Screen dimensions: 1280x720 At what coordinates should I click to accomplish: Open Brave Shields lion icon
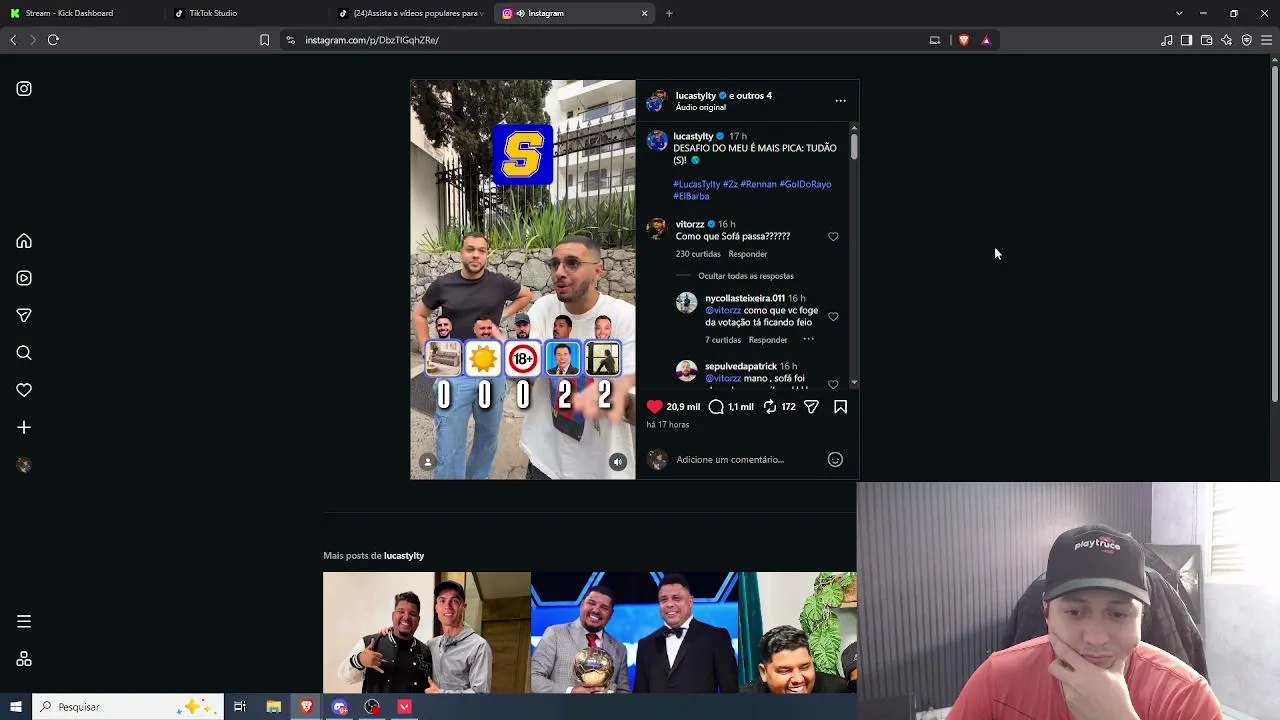point(964,40)
